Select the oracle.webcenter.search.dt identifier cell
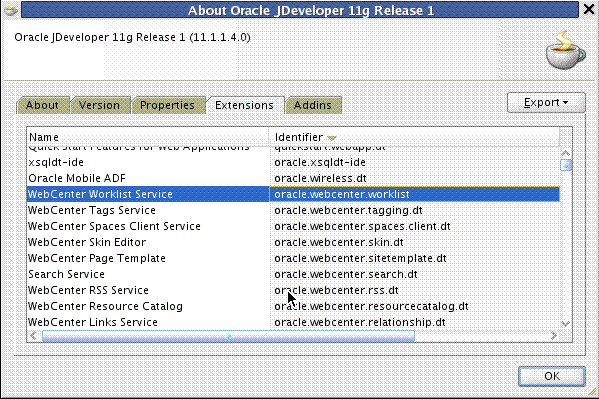The image size is (599, 399). [x=414, y=274]
